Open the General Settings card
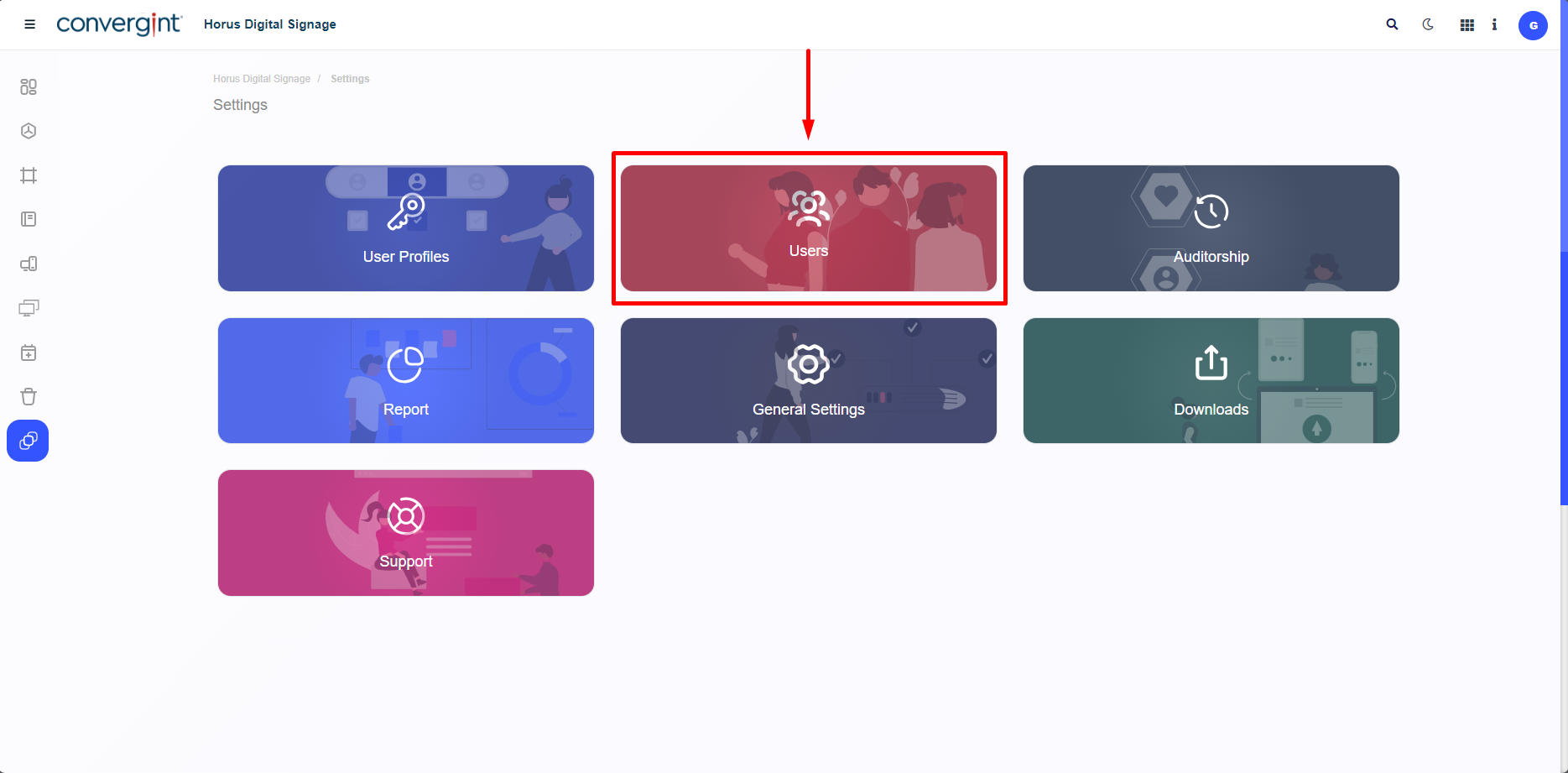The height and width of the screenshot is (773, 1568). 809,380
